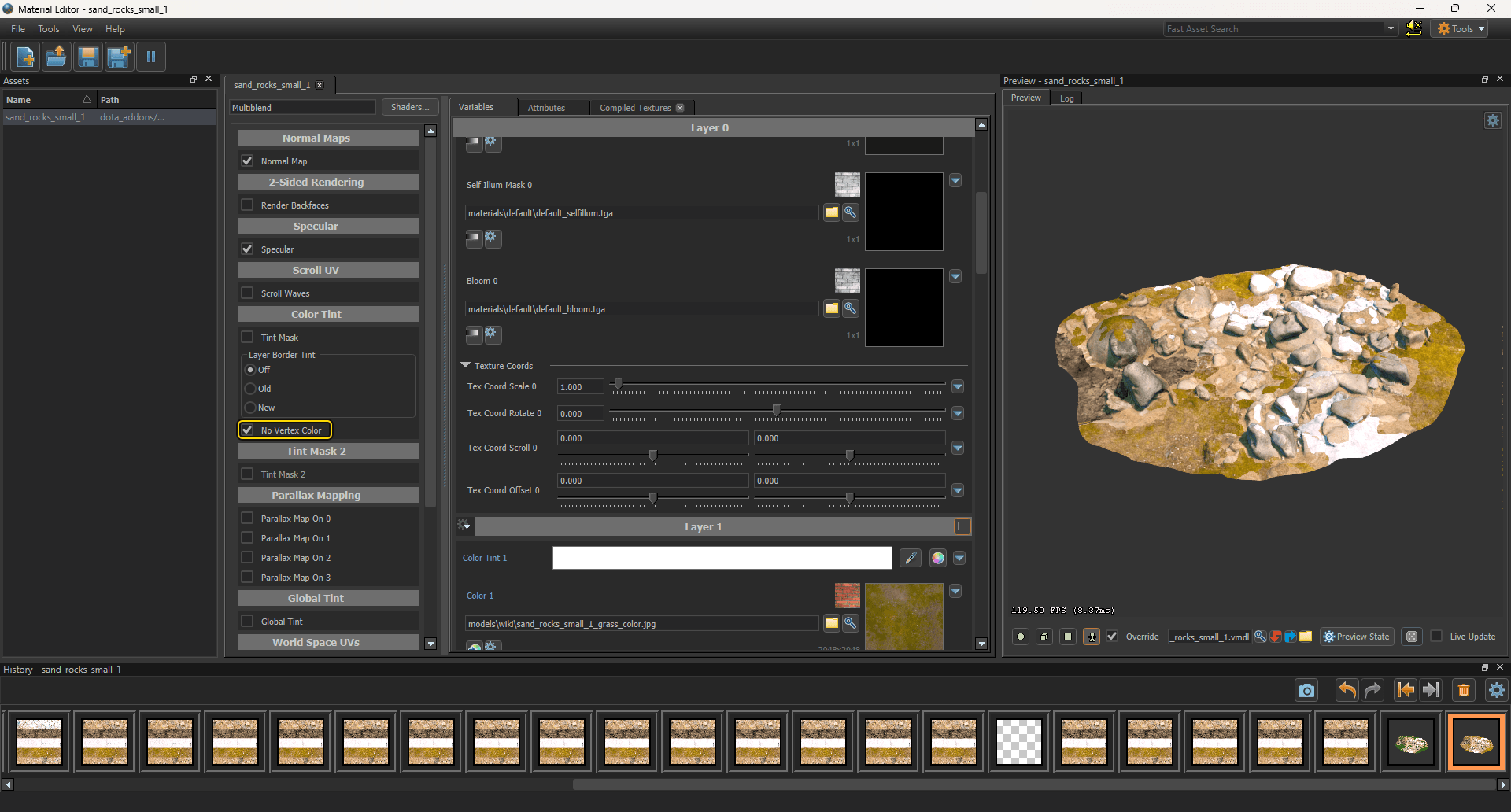Click the New Material toolbar icon
Image resolution: width=1511 pixels, height=812 pixels.
(25, 57)
